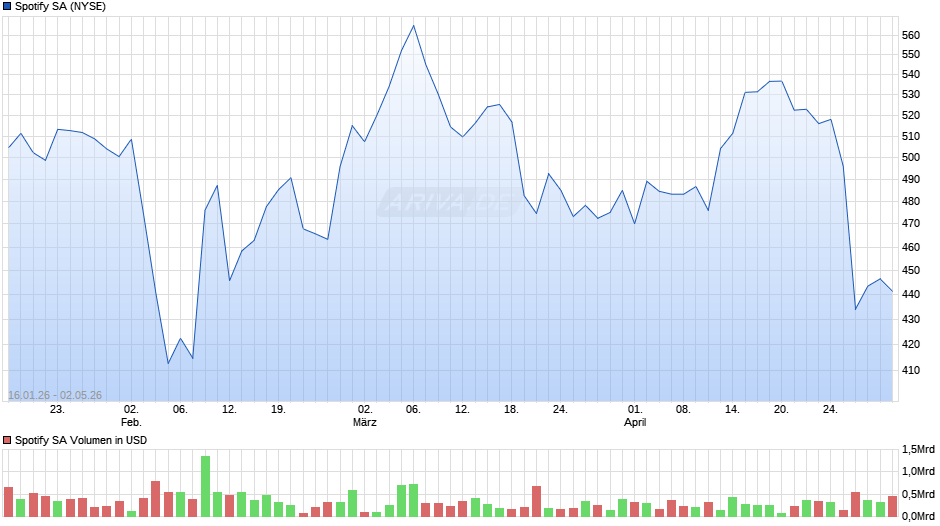The height and width of the screenshot is (526, 940).
Task: Click the tallest red volume bar
Action: point(156,499)
